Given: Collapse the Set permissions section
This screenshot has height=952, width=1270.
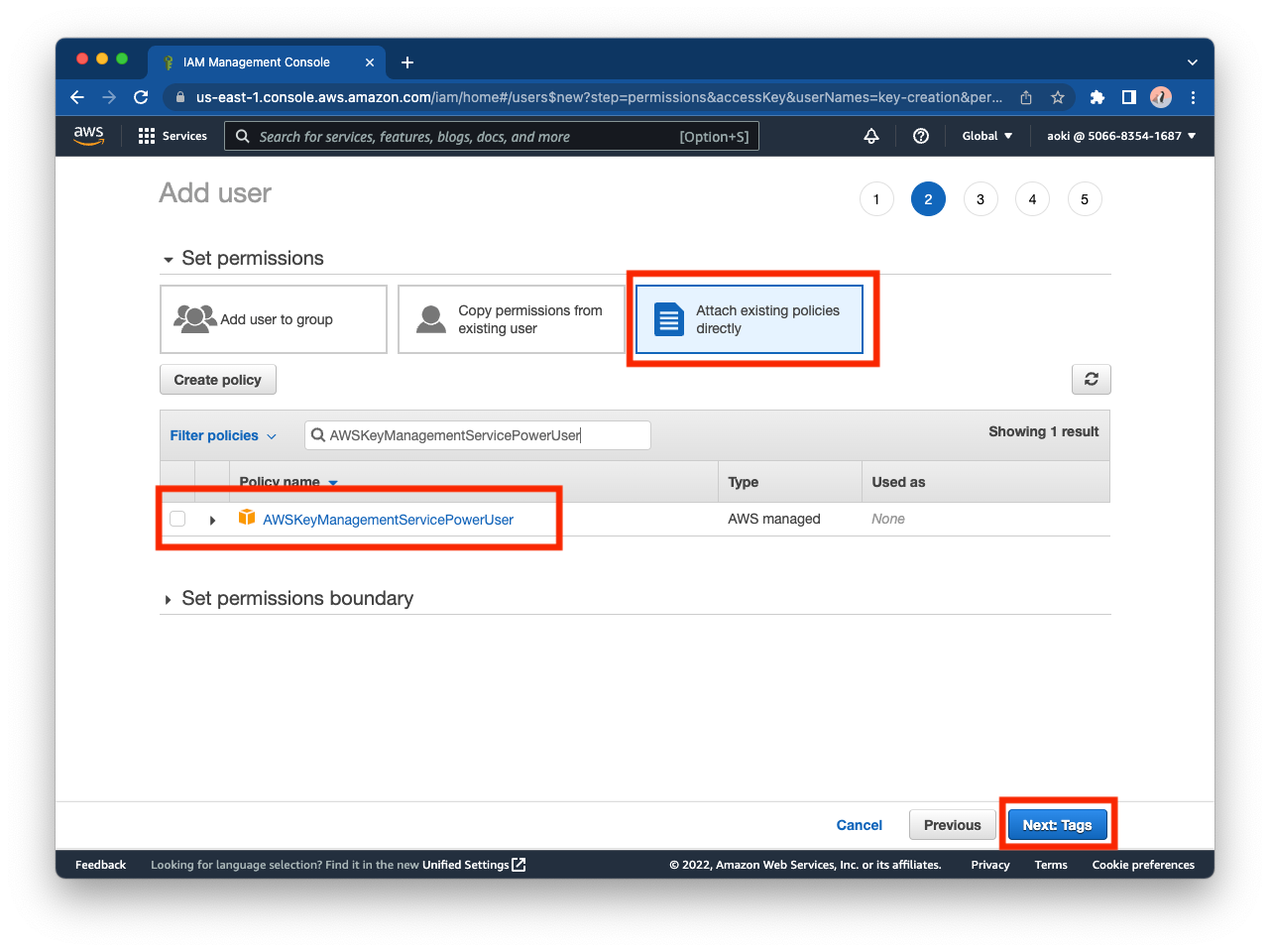Looking at the screenshot, I should click(169, 260).
